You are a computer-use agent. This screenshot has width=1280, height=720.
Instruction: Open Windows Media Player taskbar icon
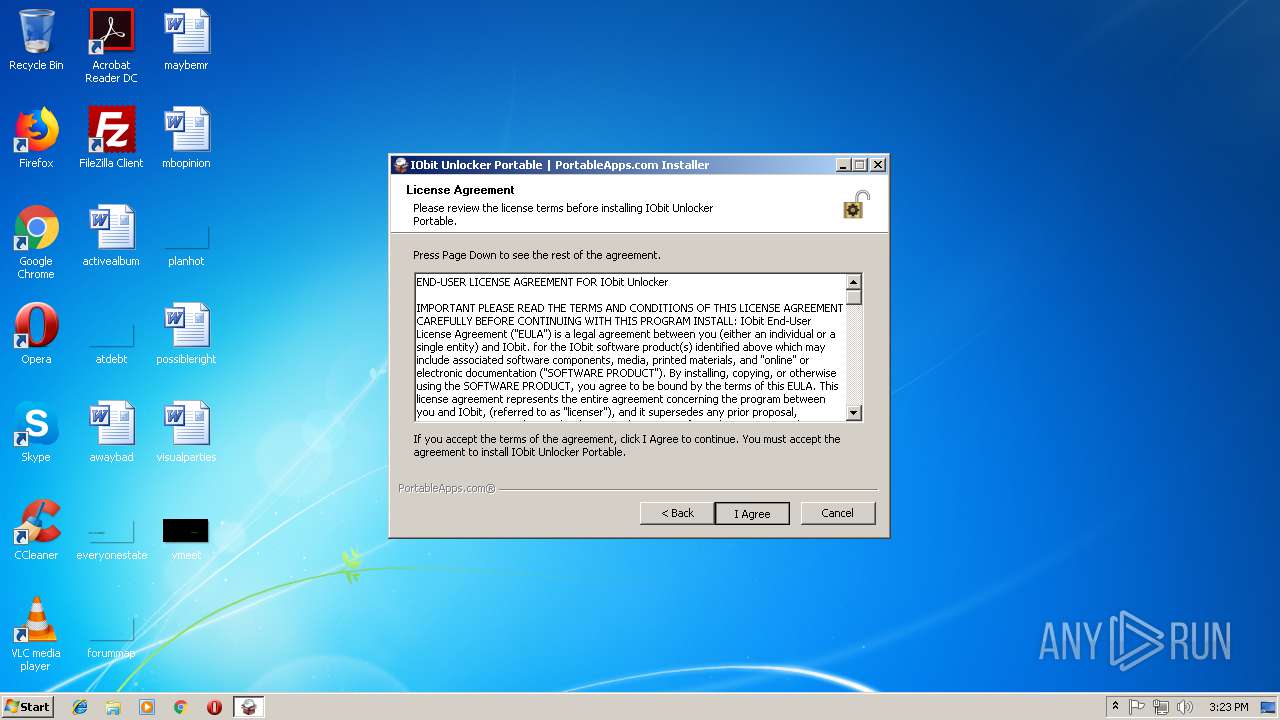click(147, 707)
